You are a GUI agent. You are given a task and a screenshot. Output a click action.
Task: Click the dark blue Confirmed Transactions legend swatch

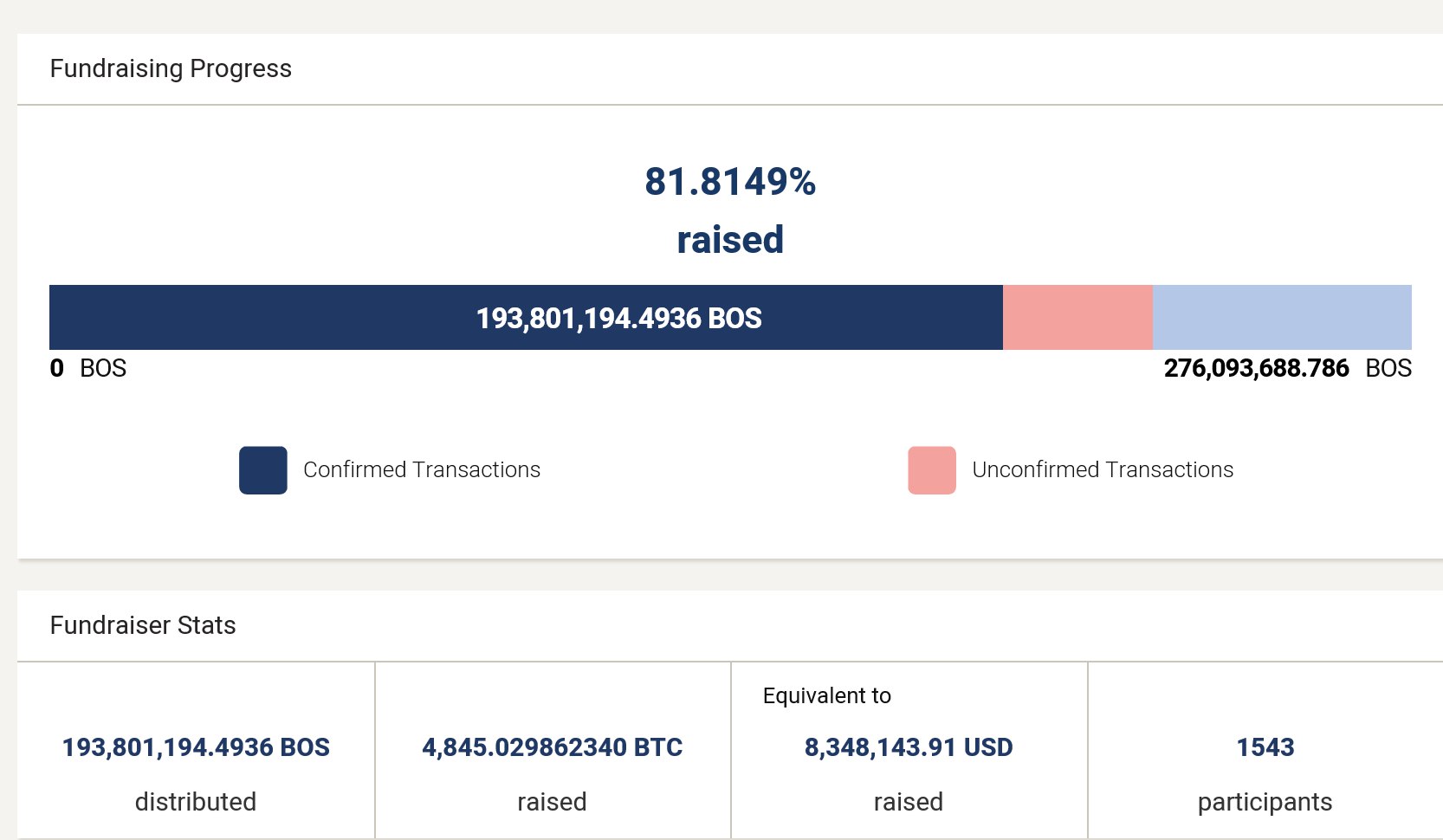(x=263, y=470)
